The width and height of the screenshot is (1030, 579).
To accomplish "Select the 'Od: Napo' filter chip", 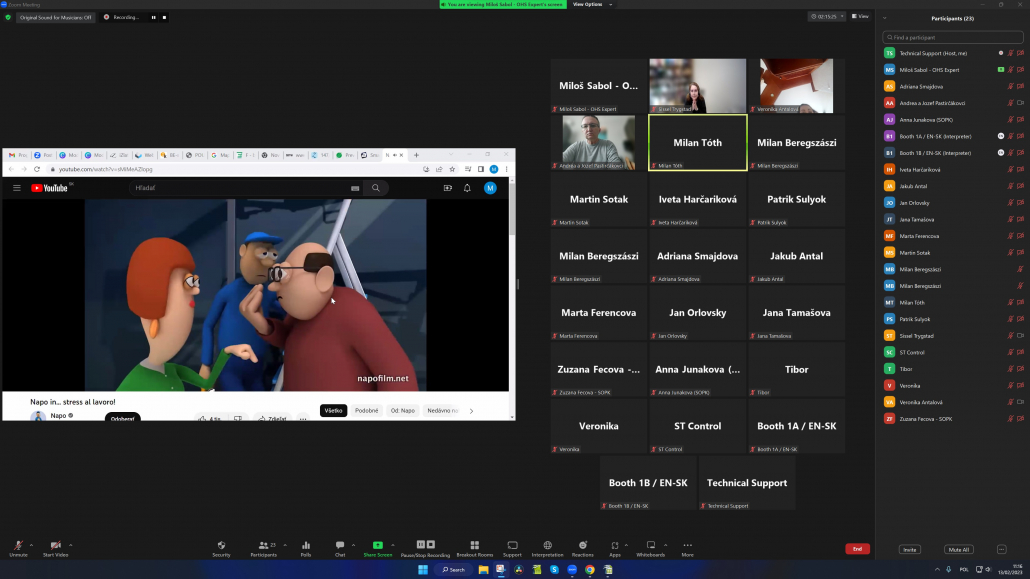I will (x=402, y=411).
